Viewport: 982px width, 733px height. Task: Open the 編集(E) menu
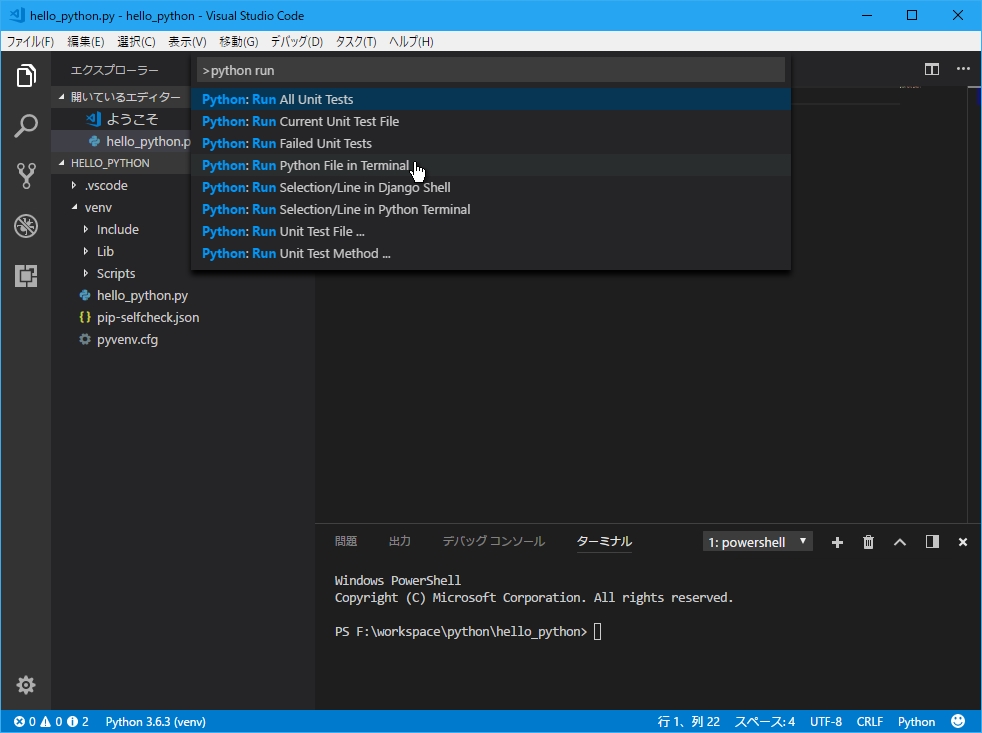pos(86,41)
